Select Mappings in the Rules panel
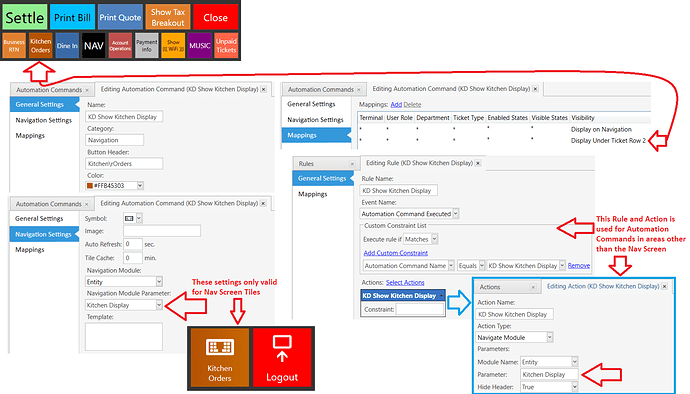Viewport: 690px width, 394px height. point(312,194)
